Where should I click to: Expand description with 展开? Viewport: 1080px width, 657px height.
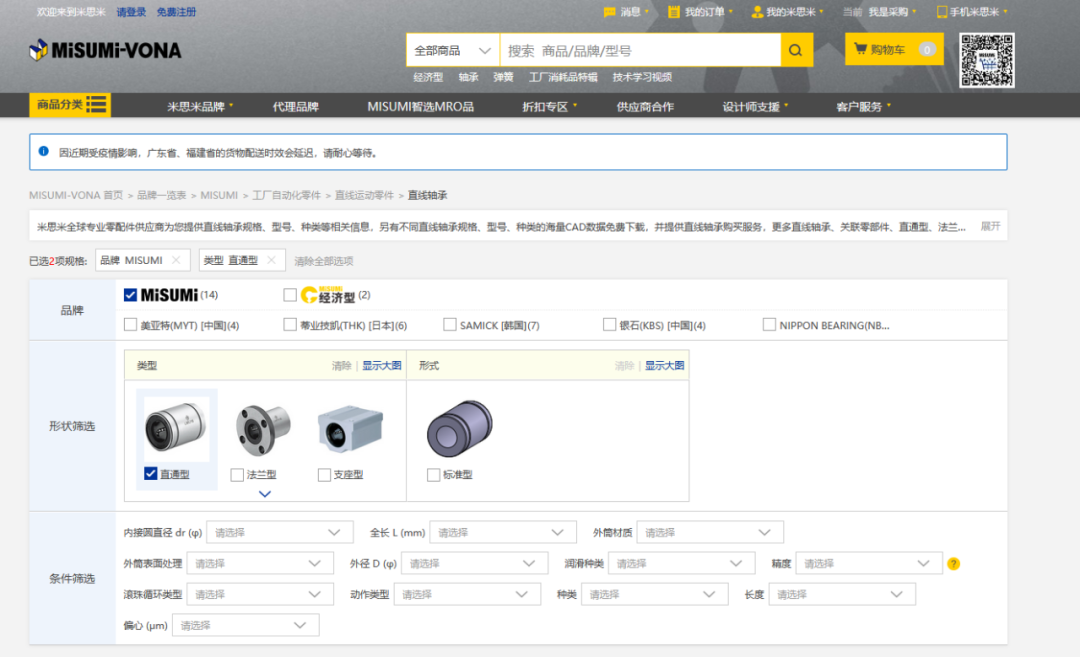click(x=990, y=227)
